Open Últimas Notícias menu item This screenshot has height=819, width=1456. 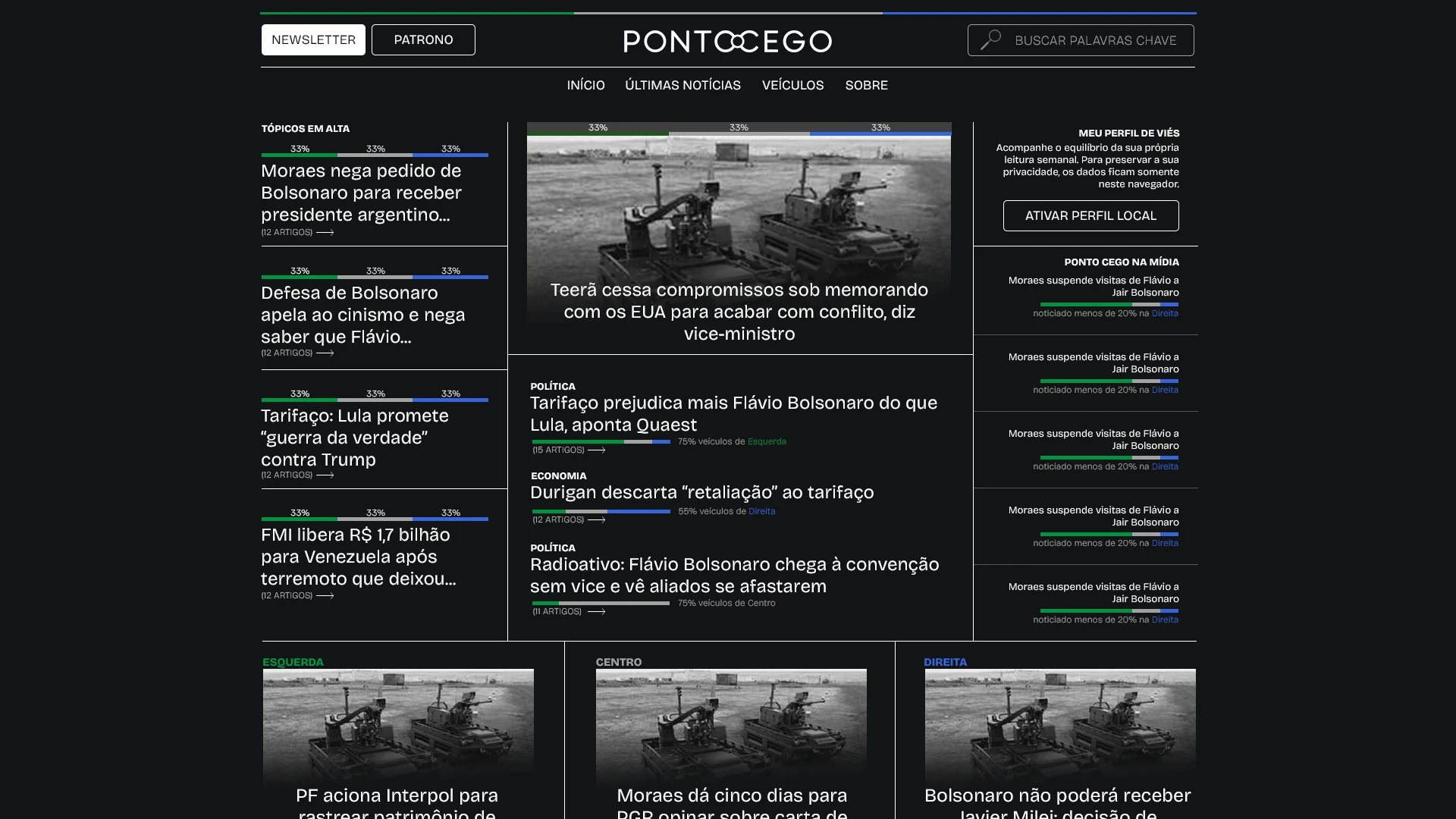coord(683,86)
